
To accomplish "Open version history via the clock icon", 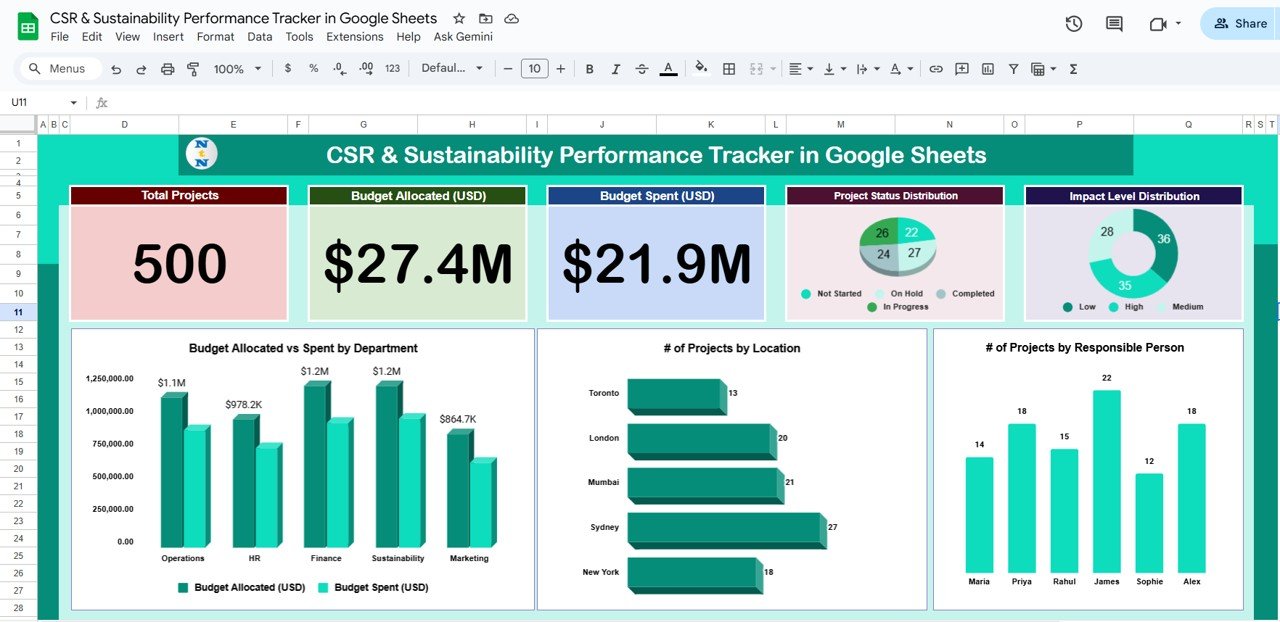I will point(1073,22).
